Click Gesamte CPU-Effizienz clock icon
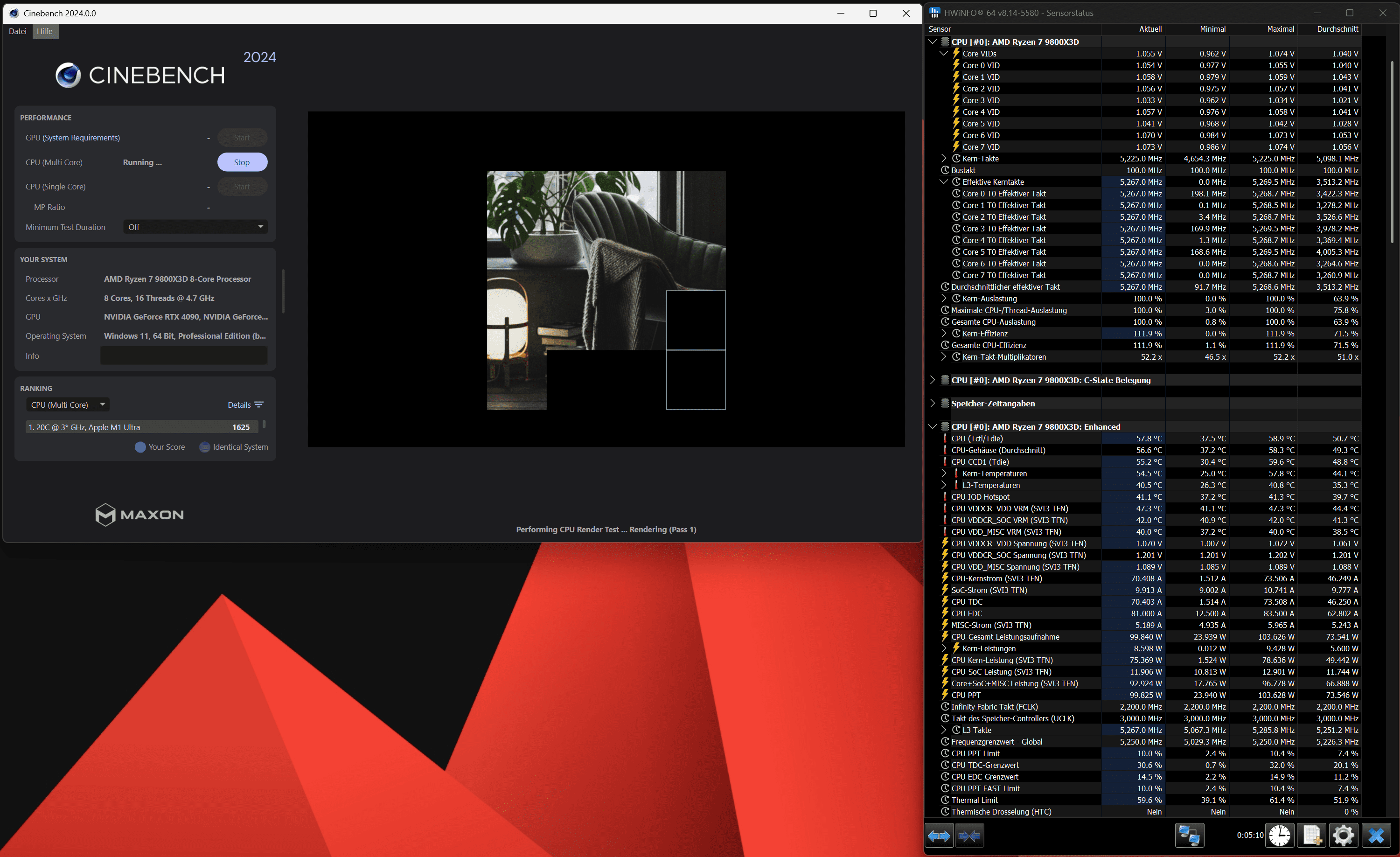Viewport: 1400px width, 857px height. 945,345
